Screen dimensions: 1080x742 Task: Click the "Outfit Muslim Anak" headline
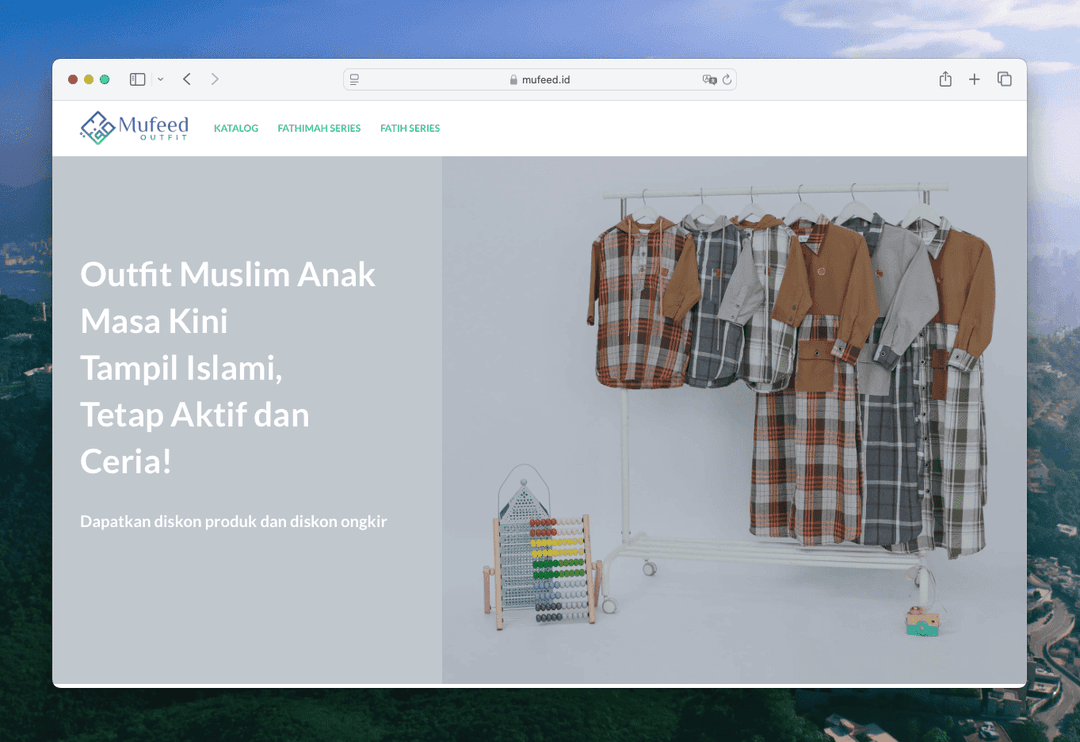(228, 274)
